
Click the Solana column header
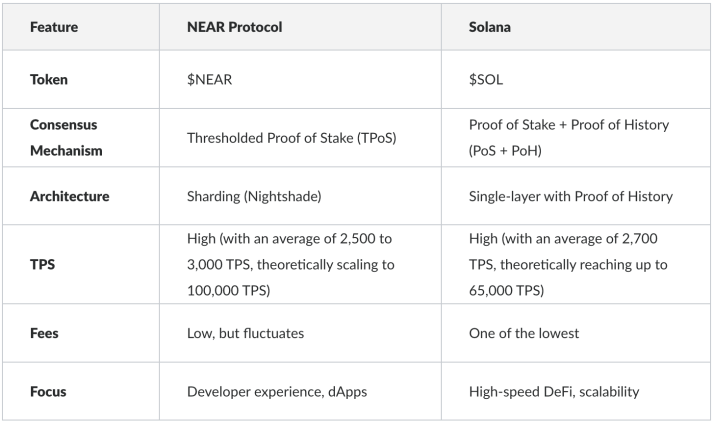coord(490,27)
